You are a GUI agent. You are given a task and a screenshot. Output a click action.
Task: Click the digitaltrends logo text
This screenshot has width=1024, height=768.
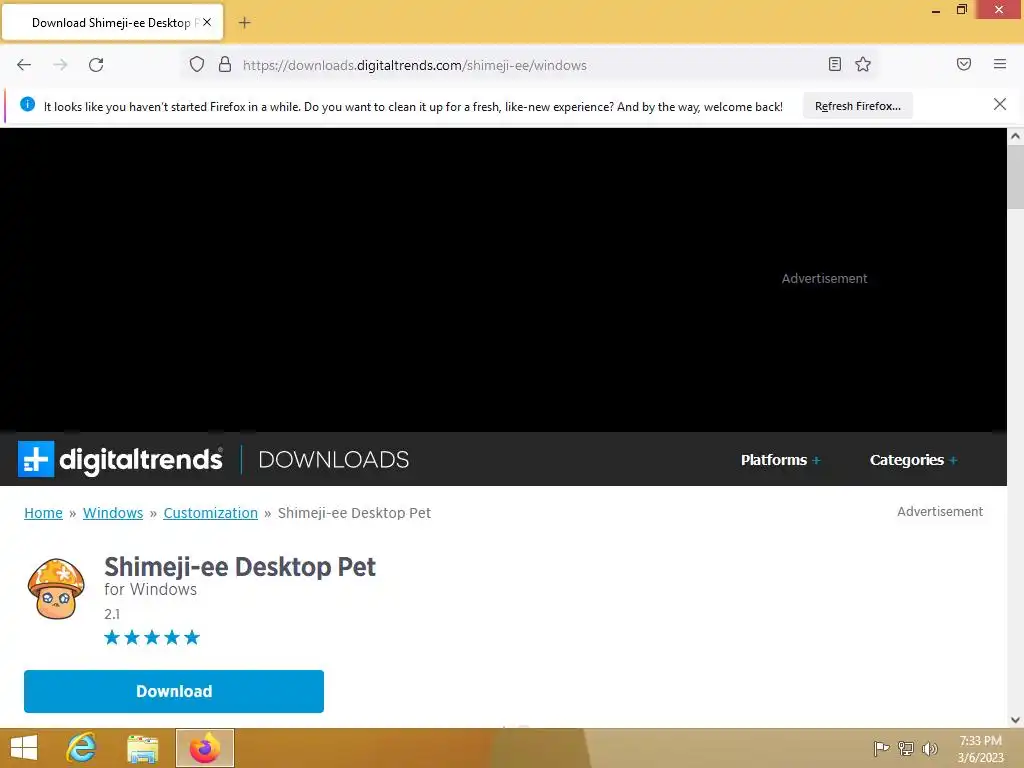141,460
